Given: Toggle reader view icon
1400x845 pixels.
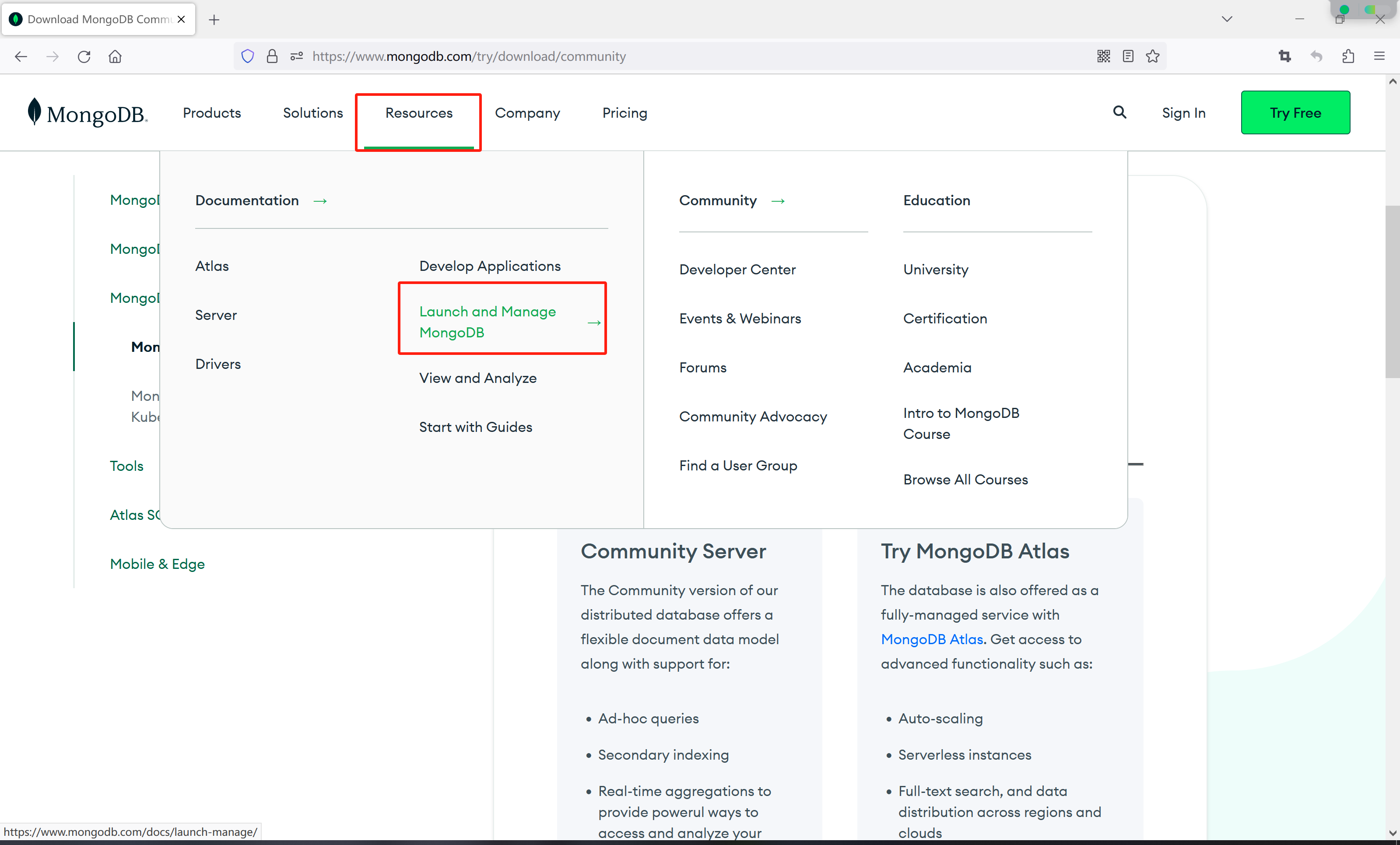Looking at the screenshot, I should point(1128,56).
